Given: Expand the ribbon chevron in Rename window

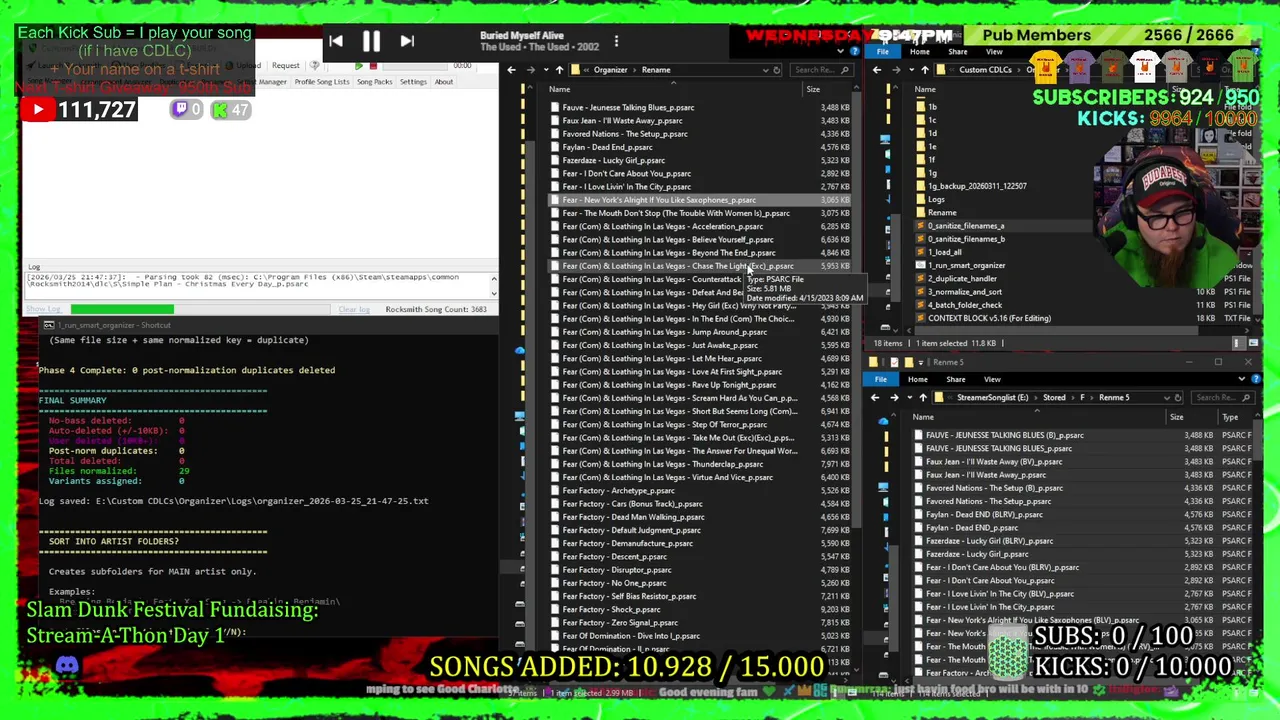Looking at the screenshot, I should click(840, 52).
